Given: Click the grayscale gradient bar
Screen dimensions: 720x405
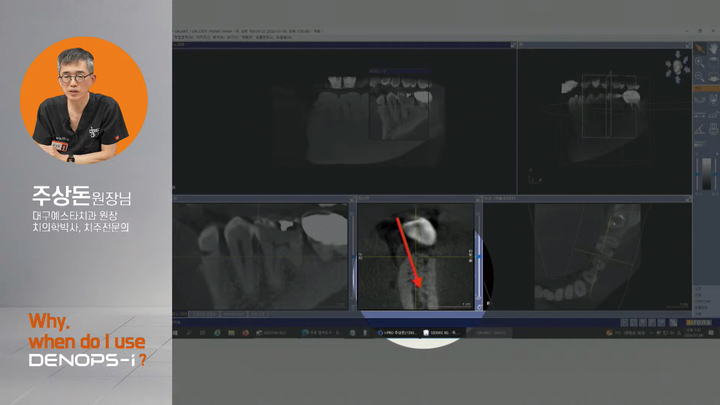Looking at the screenshot, I should coord(707,174).
